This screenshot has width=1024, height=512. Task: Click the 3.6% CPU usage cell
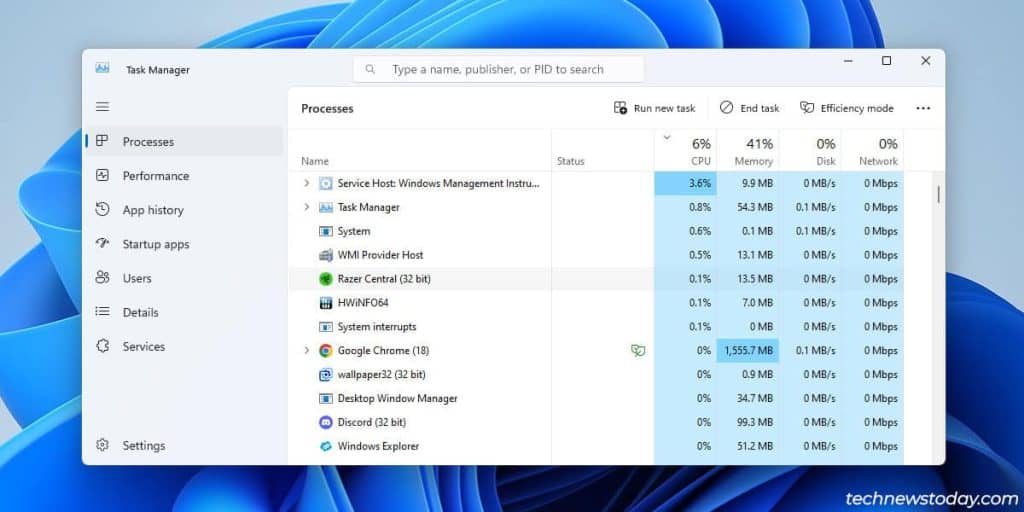pyautogui.click(x=686, y=184)
